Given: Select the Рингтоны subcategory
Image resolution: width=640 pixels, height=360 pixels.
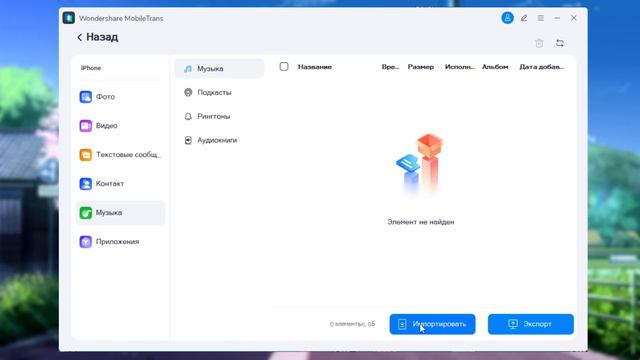Looking at the screenshot, I should click(x=219, y=116).
